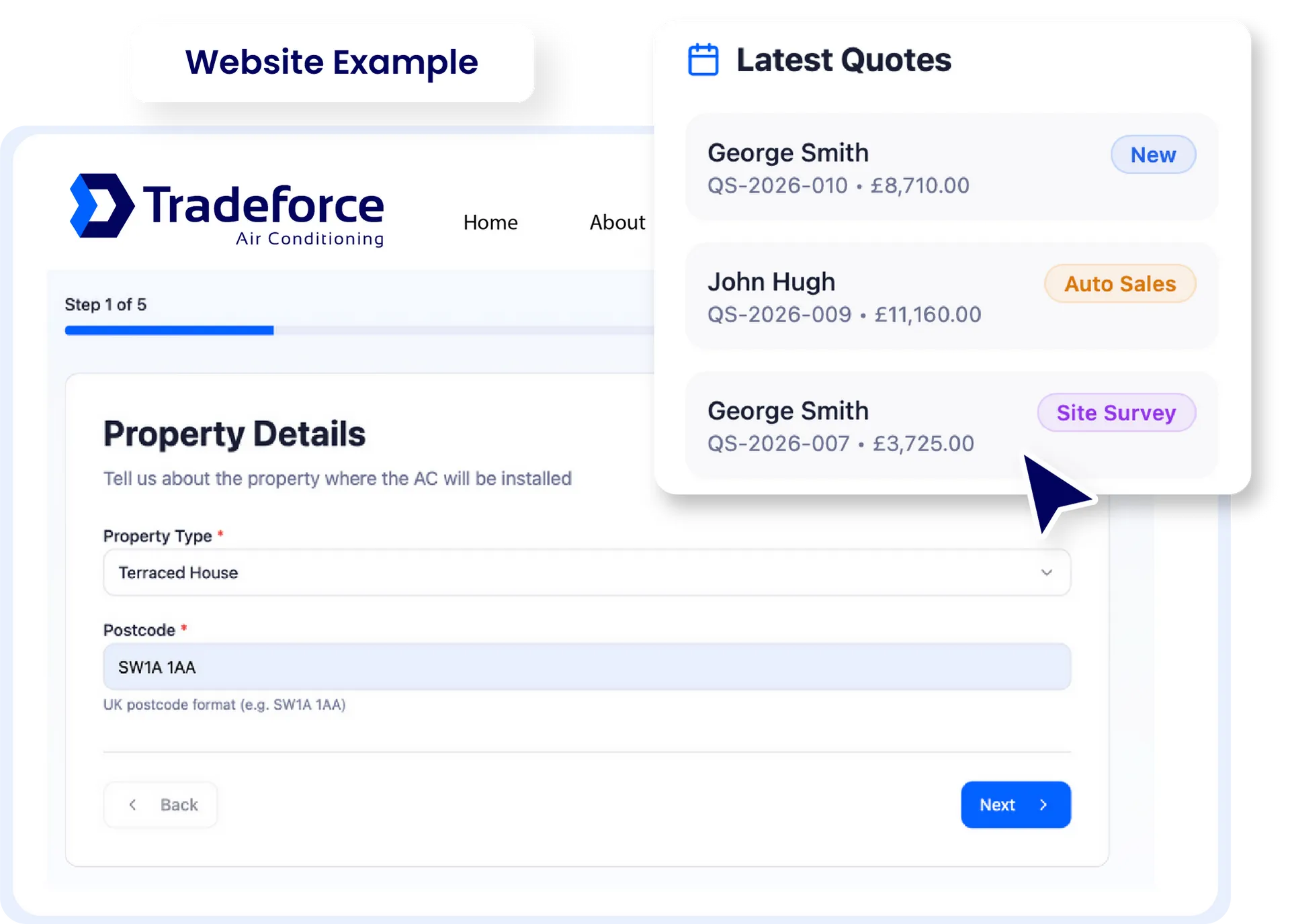Viewport: 1290px width, 924px height.
Task: Click the calendar icon beside Latest Quotes
Action: [703, 59]
